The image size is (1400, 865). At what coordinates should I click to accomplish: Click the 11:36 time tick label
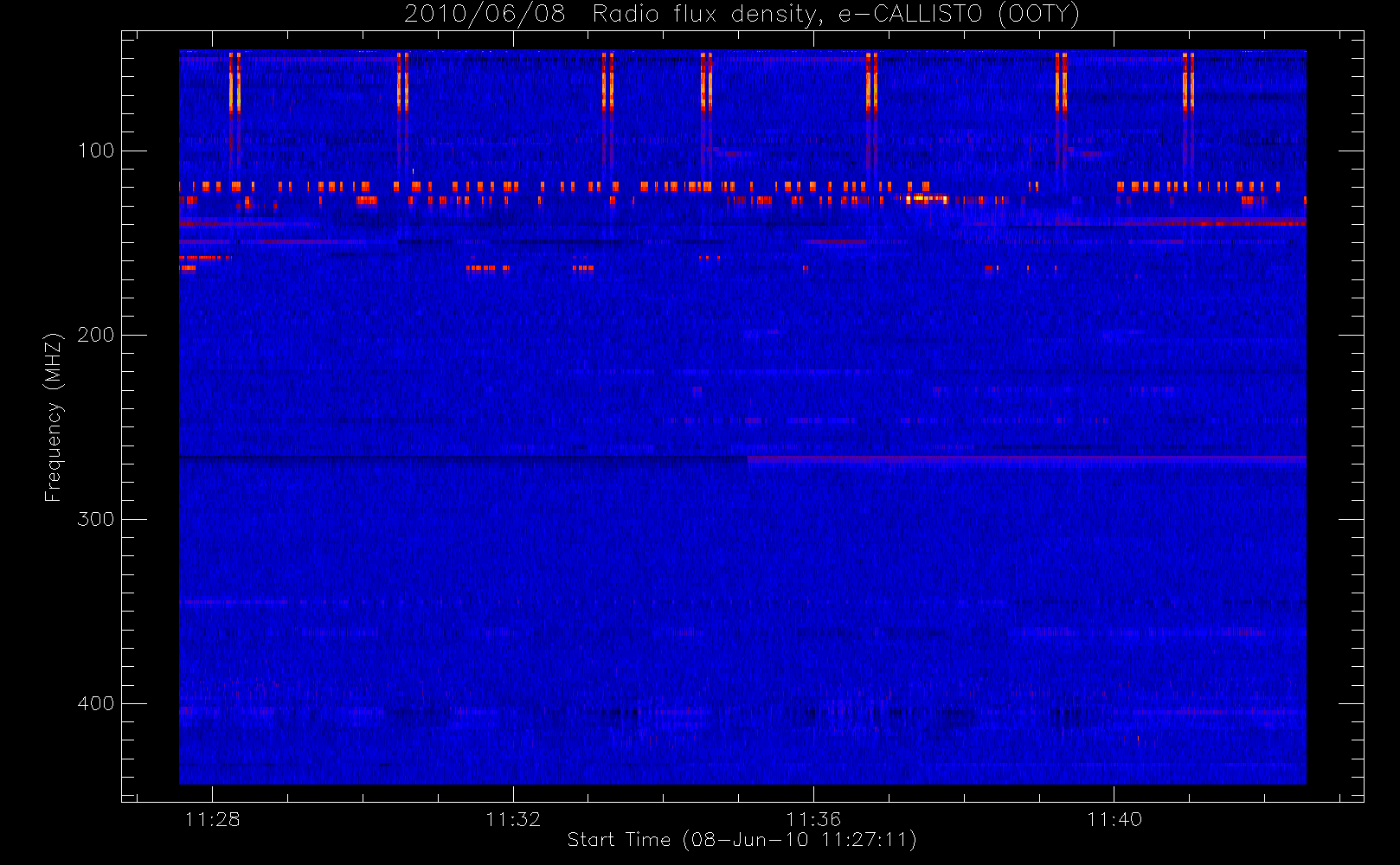[x=813, y=819]
